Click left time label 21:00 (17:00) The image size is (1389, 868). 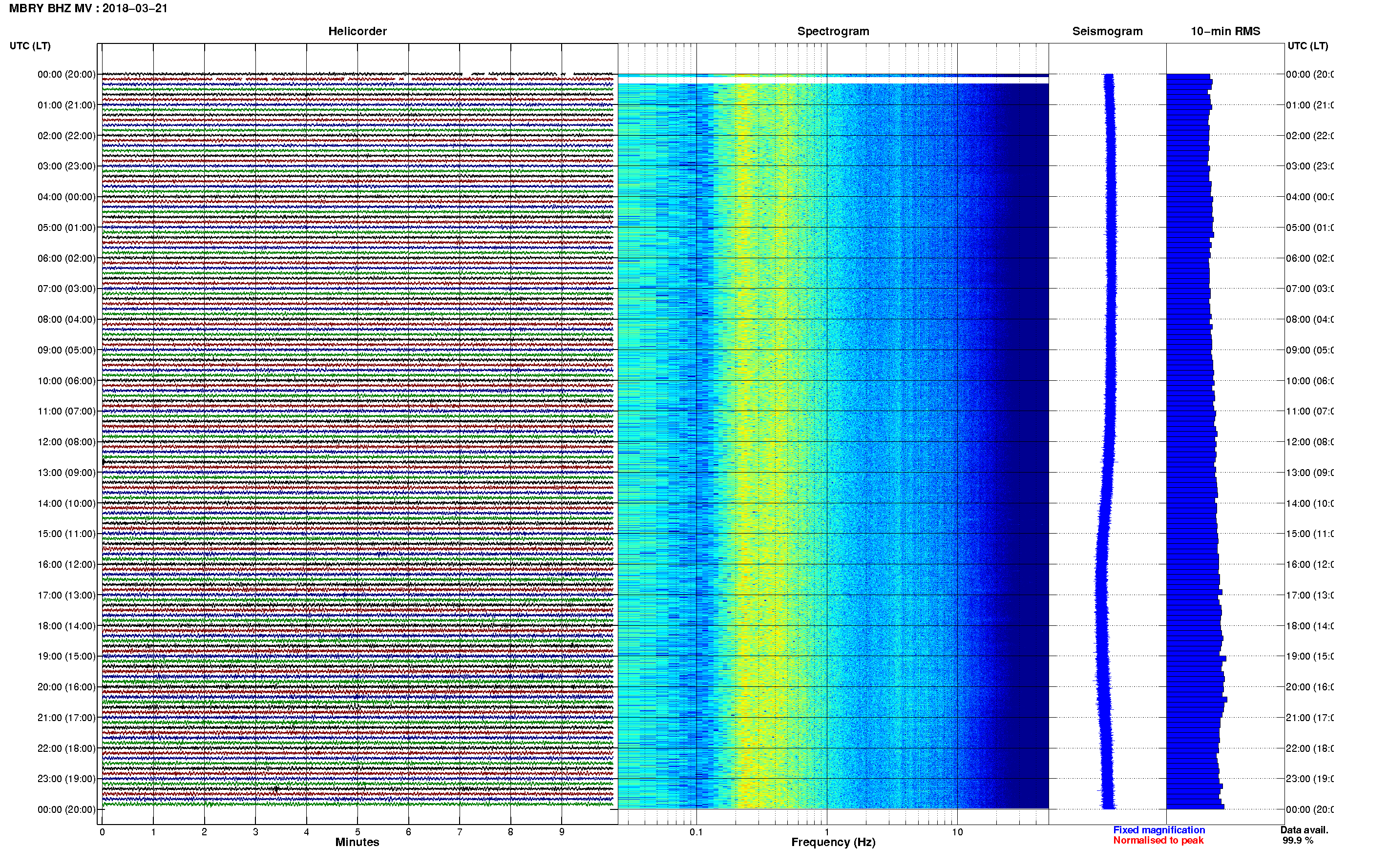[x=66, y=718]
